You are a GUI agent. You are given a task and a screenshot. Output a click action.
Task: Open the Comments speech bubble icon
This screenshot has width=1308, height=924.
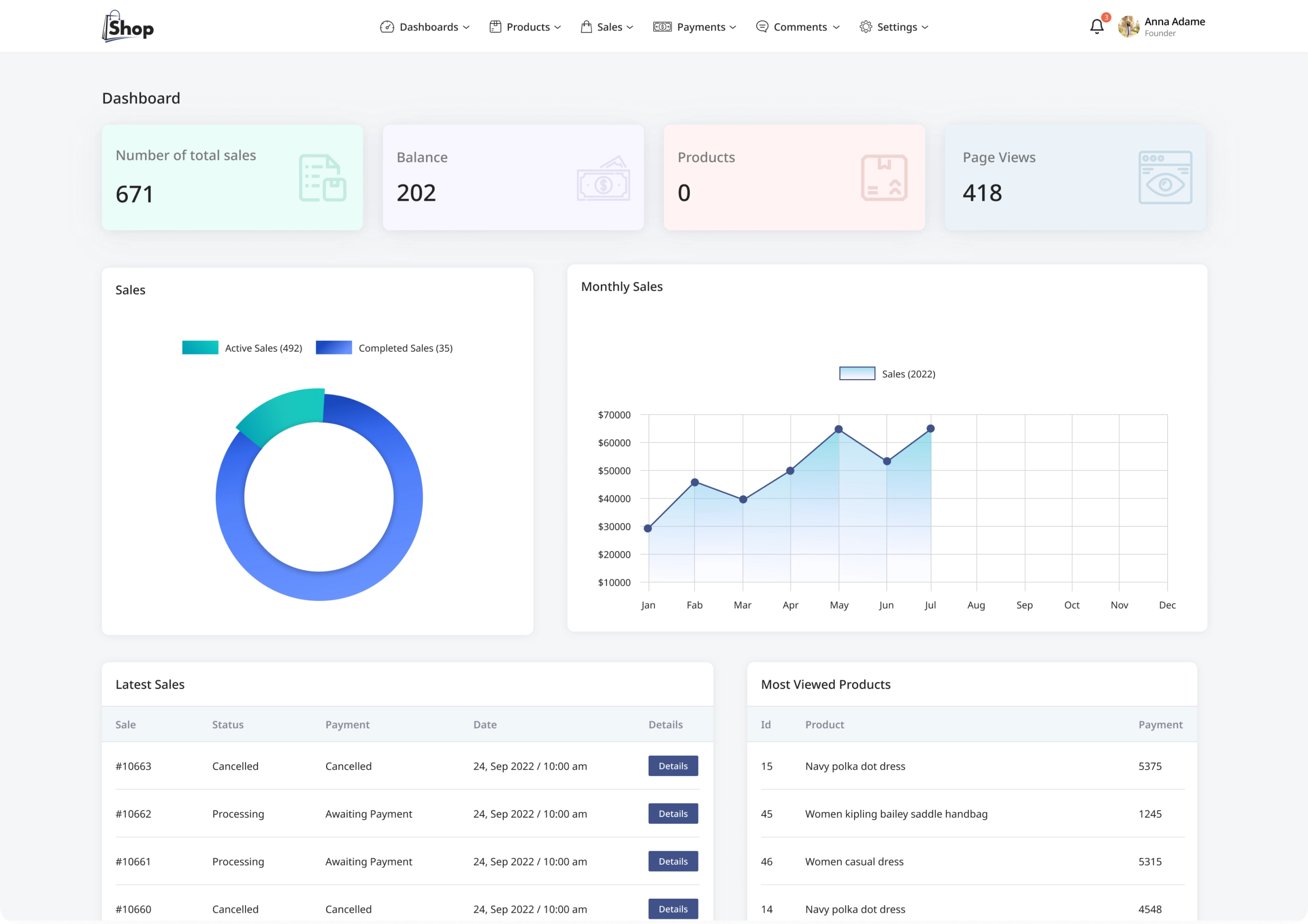(x=762, y=26)
